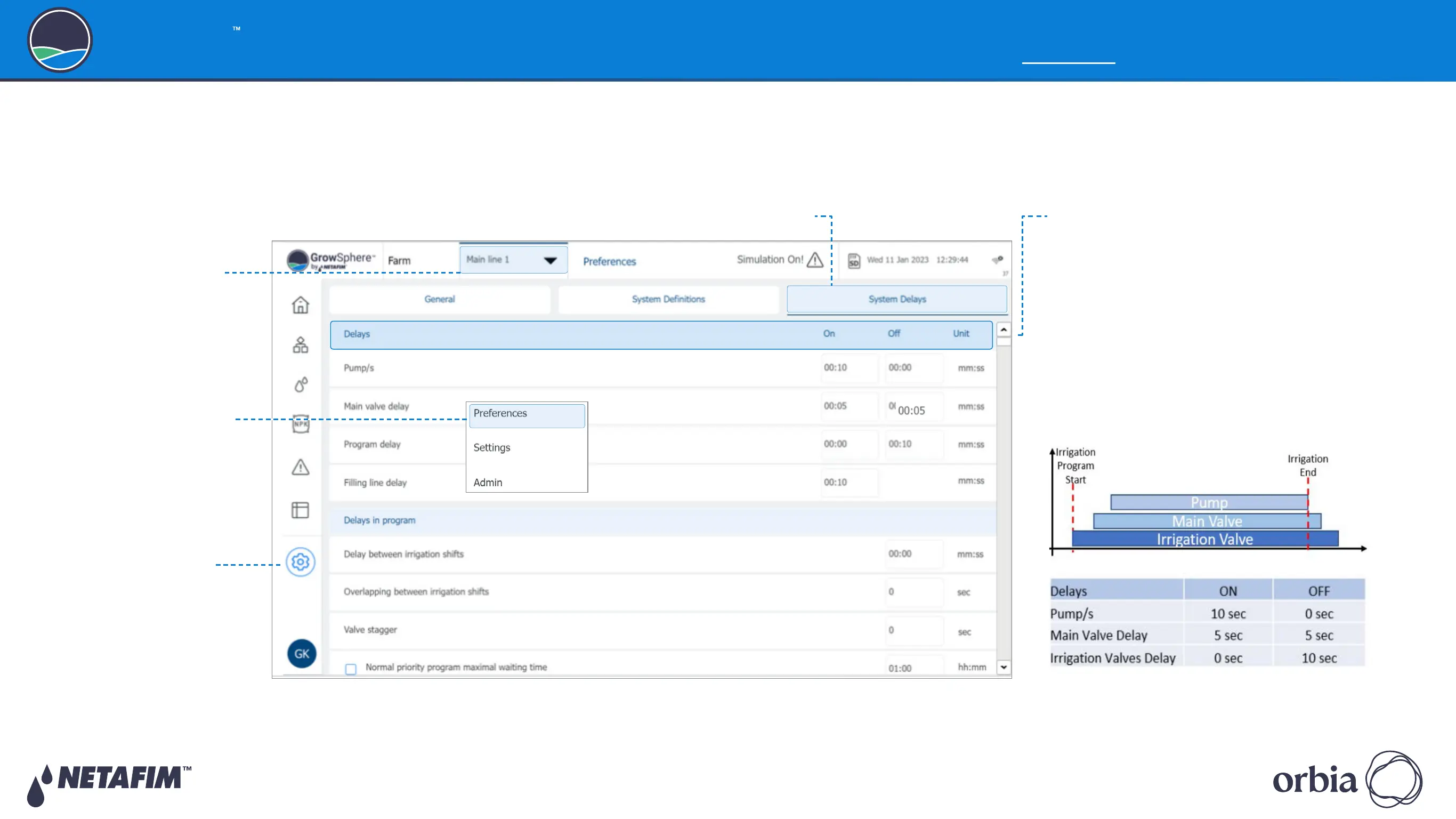This screenshot has height=819, width=1456.
Task: Click the Pump/s row label
Action: click(x=359, y=368)
